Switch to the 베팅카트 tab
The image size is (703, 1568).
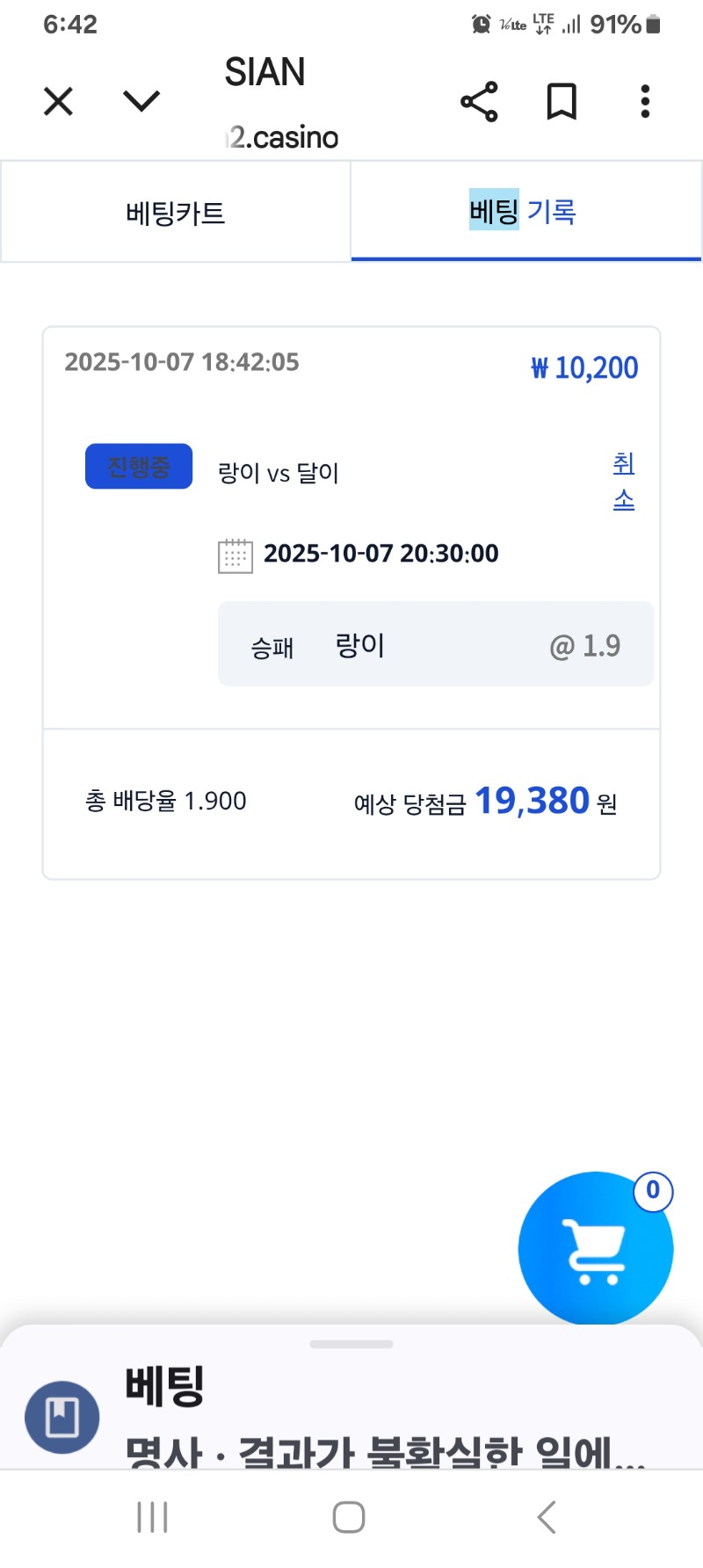click(176, 213)
